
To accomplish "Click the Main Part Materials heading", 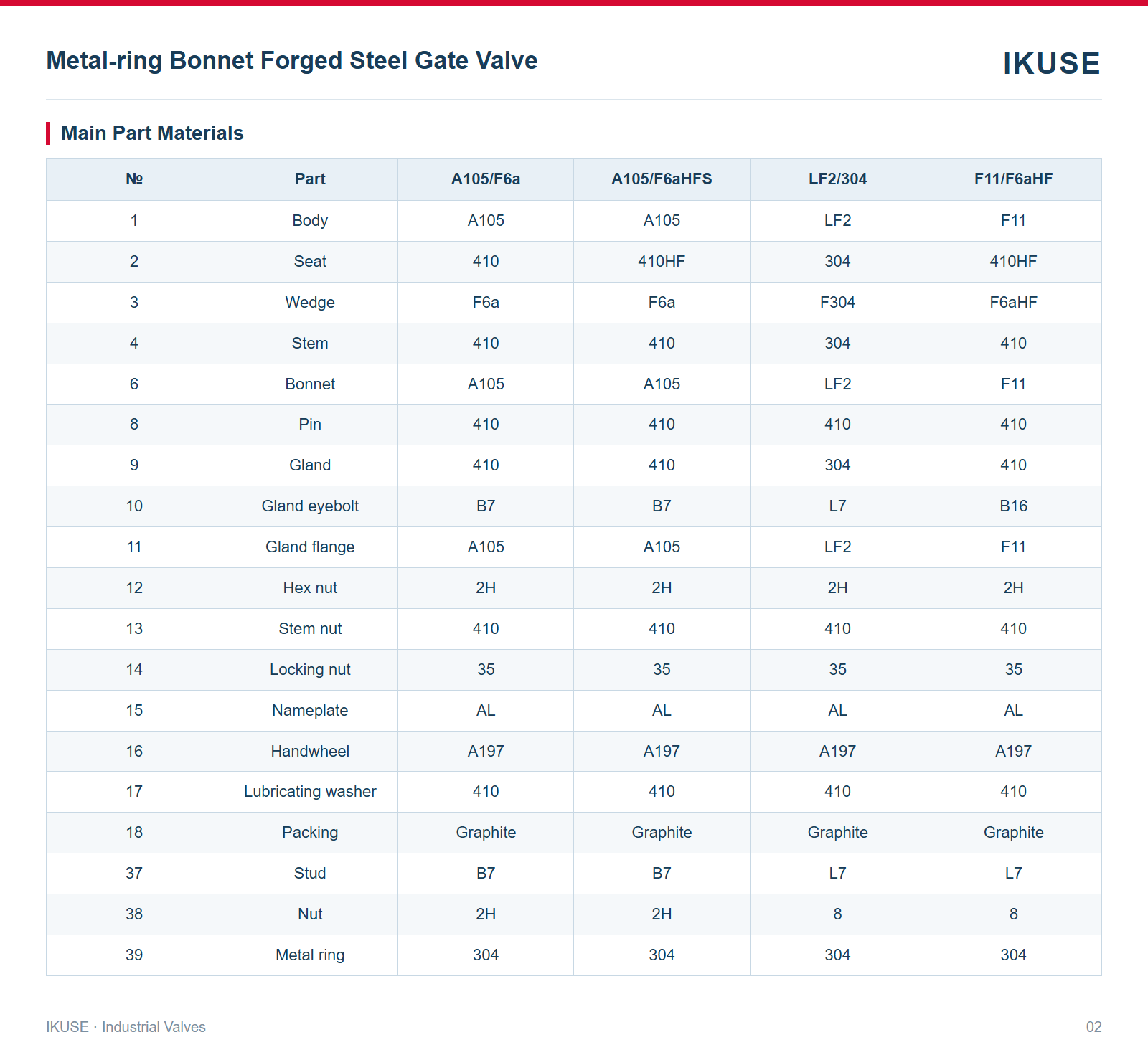I will click(152, 133).
